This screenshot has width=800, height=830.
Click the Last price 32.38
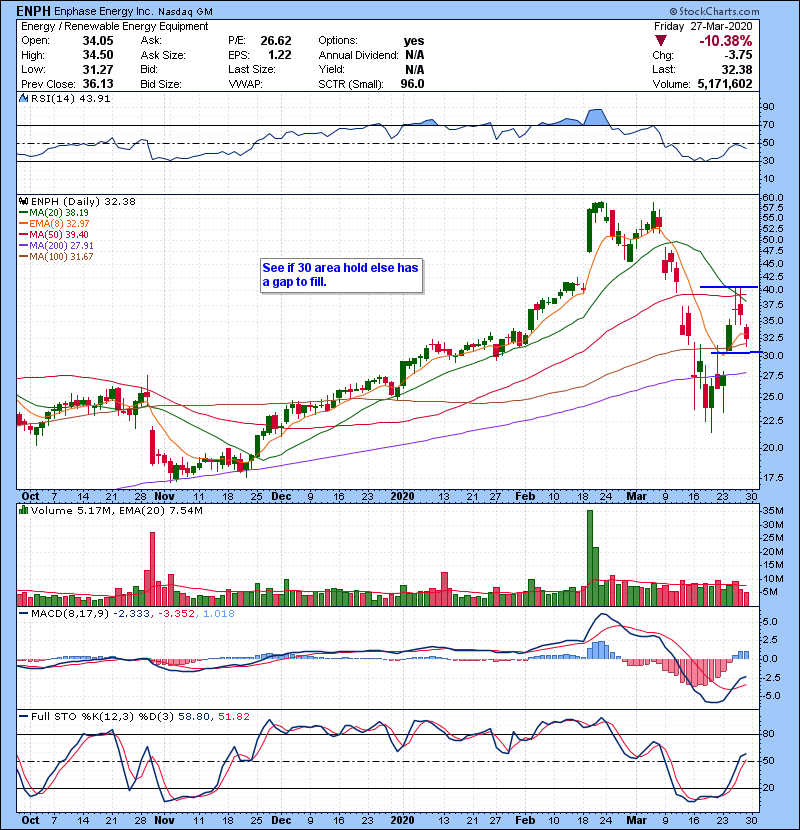pyautogui.click(x=736, y=69)
